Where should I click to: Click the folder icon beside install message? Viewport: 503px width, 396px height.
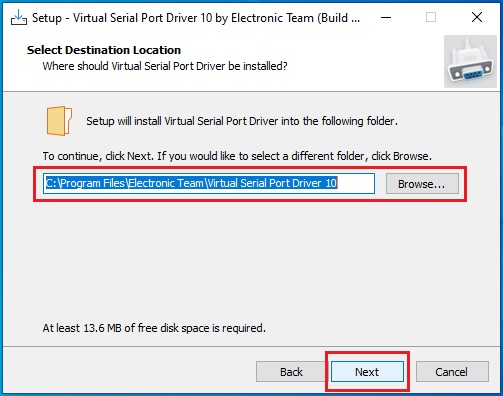coord(59,121)
